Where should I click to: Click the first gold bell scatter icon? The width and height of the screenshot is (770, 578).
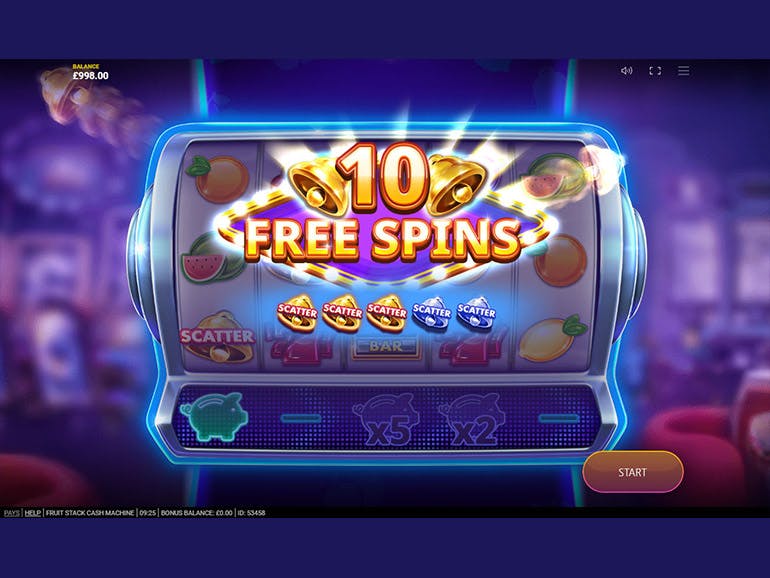coord(297,312)
